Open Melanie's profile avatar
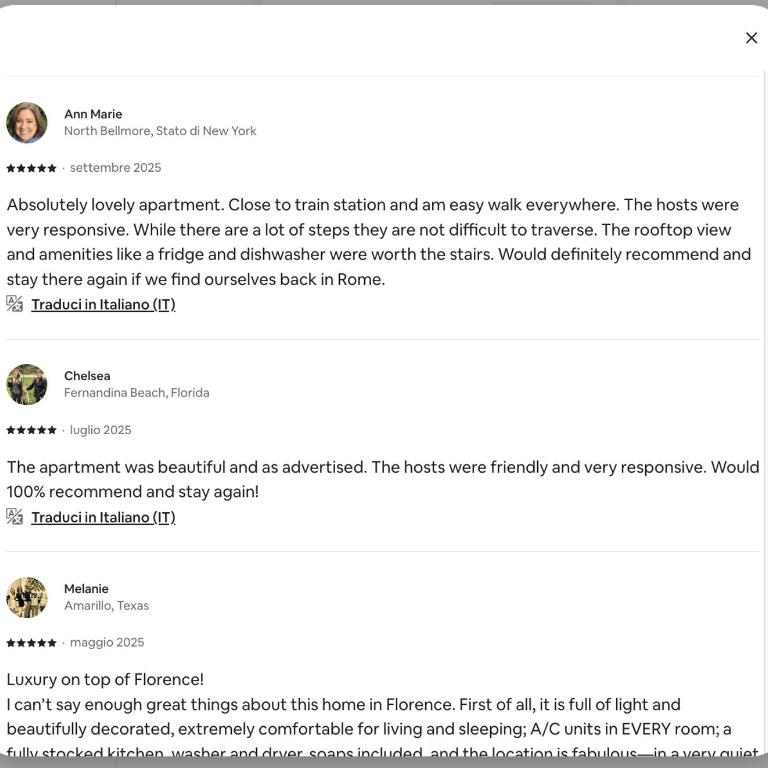This screenshot has width=768, height=768. click(27, 597)
